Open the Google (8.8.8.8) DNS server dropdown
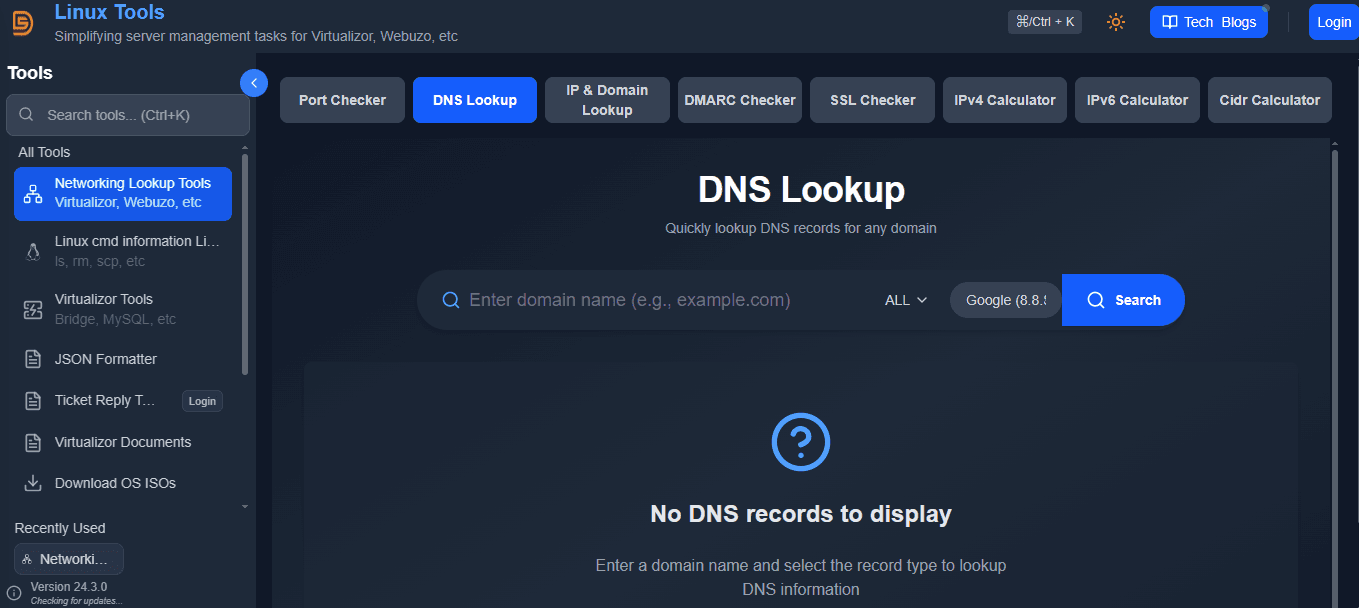The image size is (1359, 608). coord(1005,300)
